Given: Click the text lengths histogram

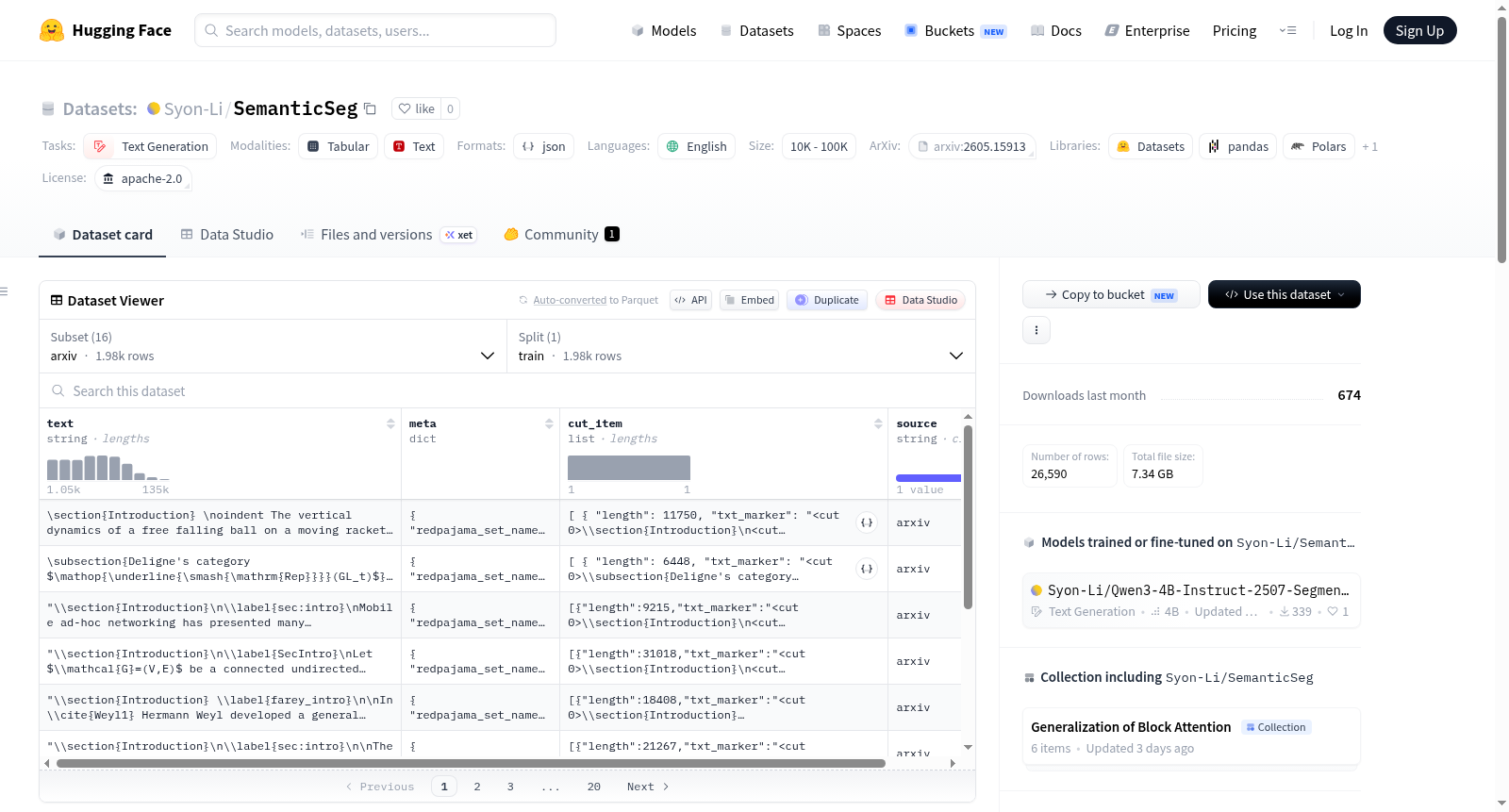Looking at the screenshot, I should point(108,468).
